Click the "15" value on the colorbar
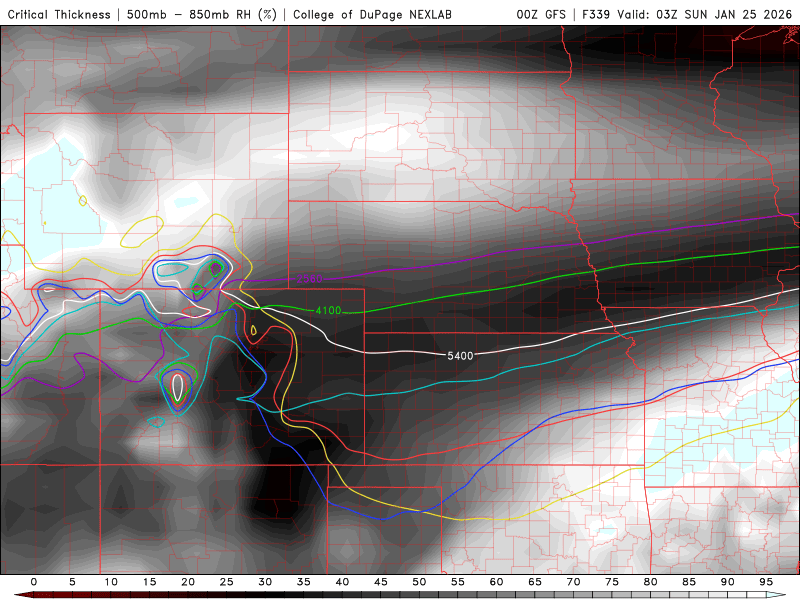 click(149, 582)
